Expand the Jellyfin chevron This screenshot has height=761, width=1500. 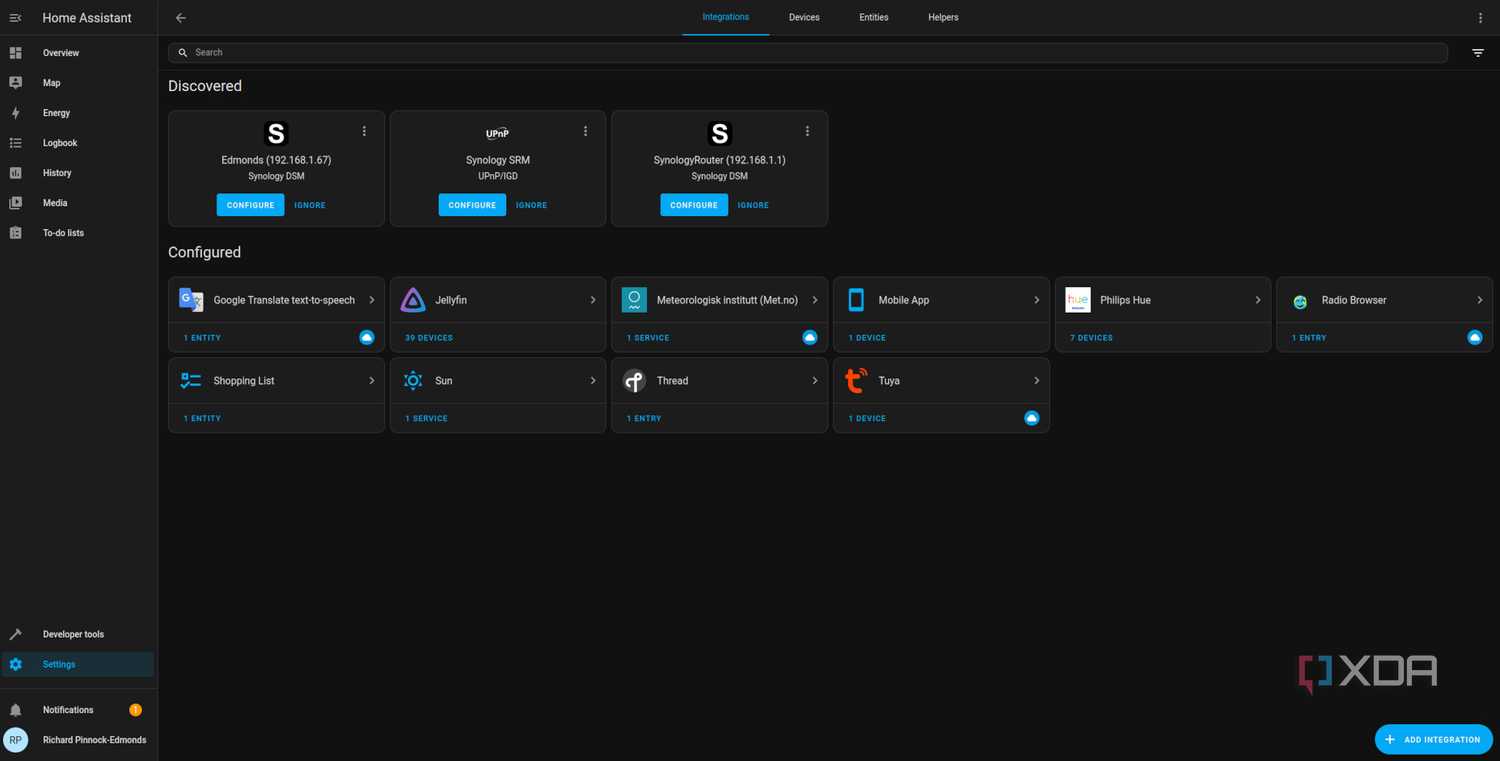click(593, 300)
